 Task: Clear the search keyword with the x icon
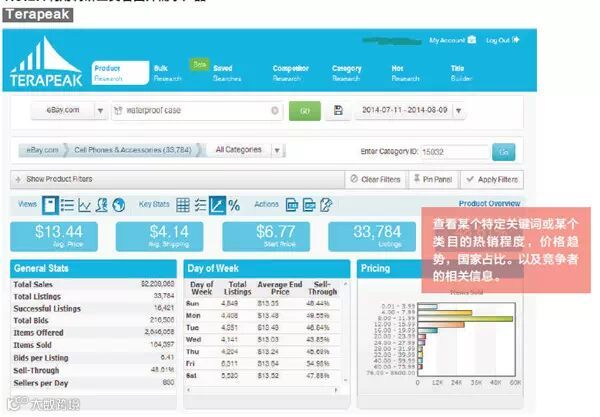pos(274,111)
